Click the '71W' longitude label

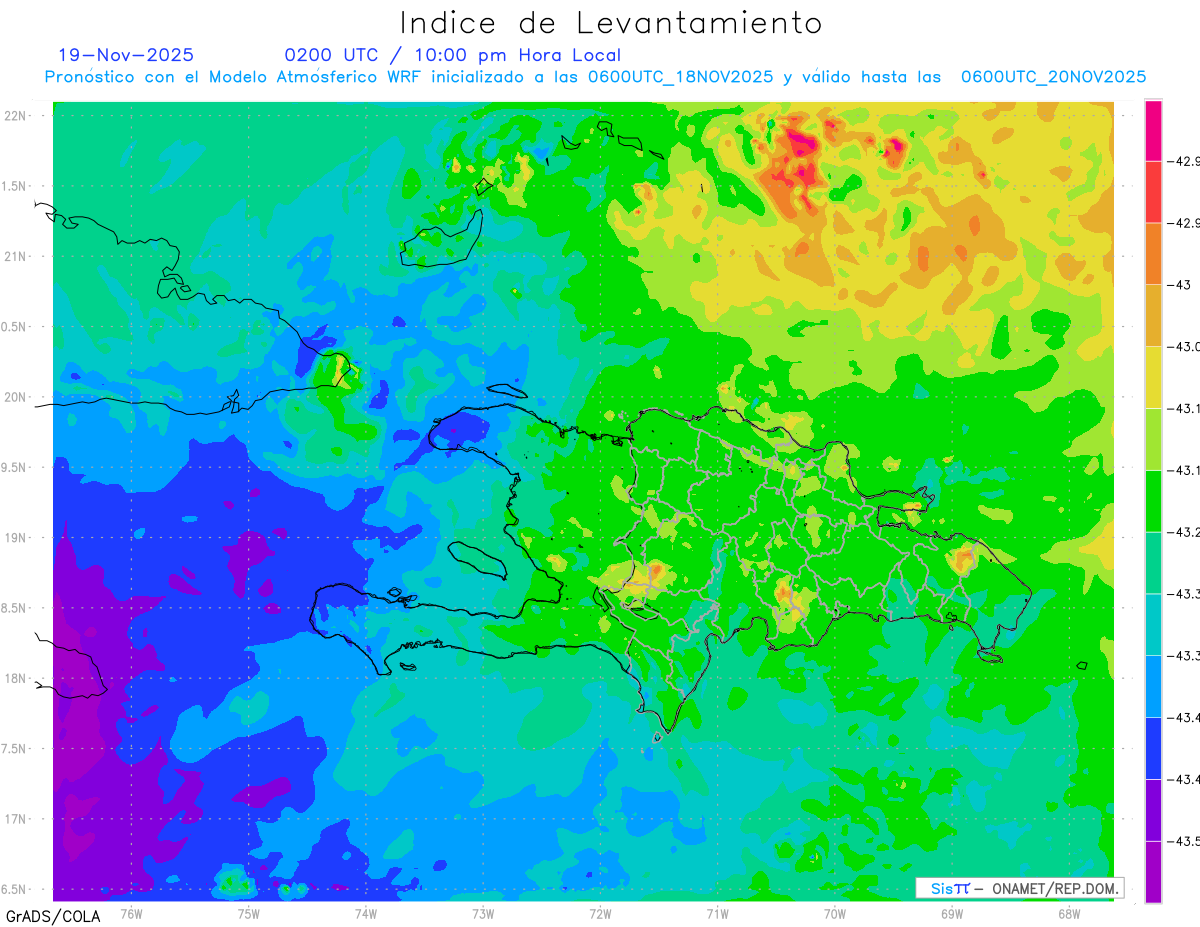[x=717, y=913]
